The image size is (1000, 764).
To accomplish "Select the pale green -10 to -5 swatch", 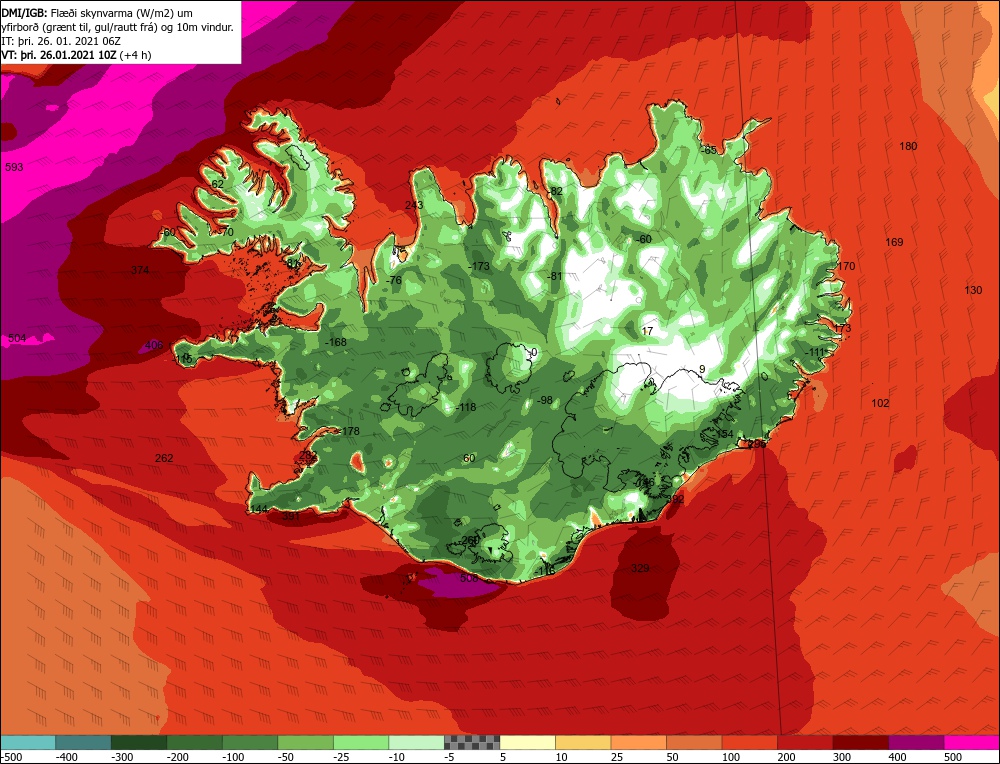I will (x=416, y=742).
